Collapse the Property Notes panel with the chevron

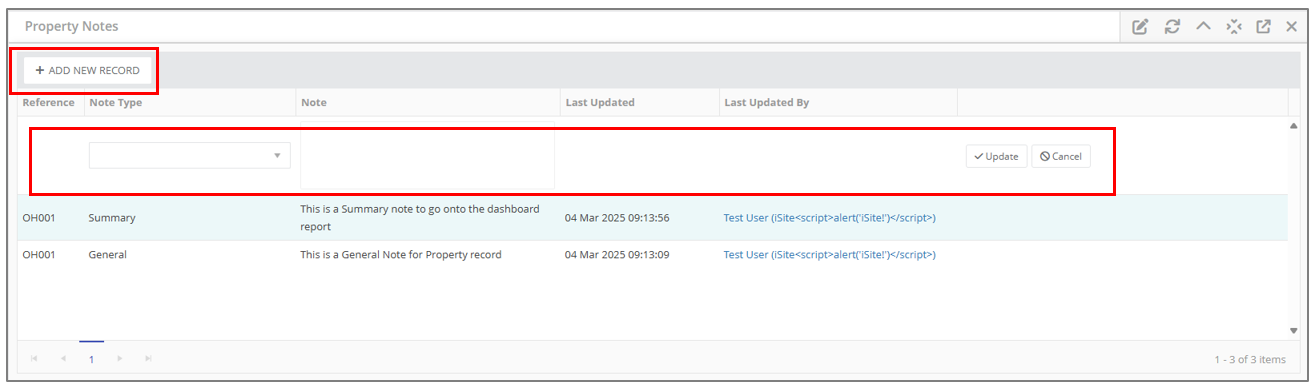click(1203, 26)
